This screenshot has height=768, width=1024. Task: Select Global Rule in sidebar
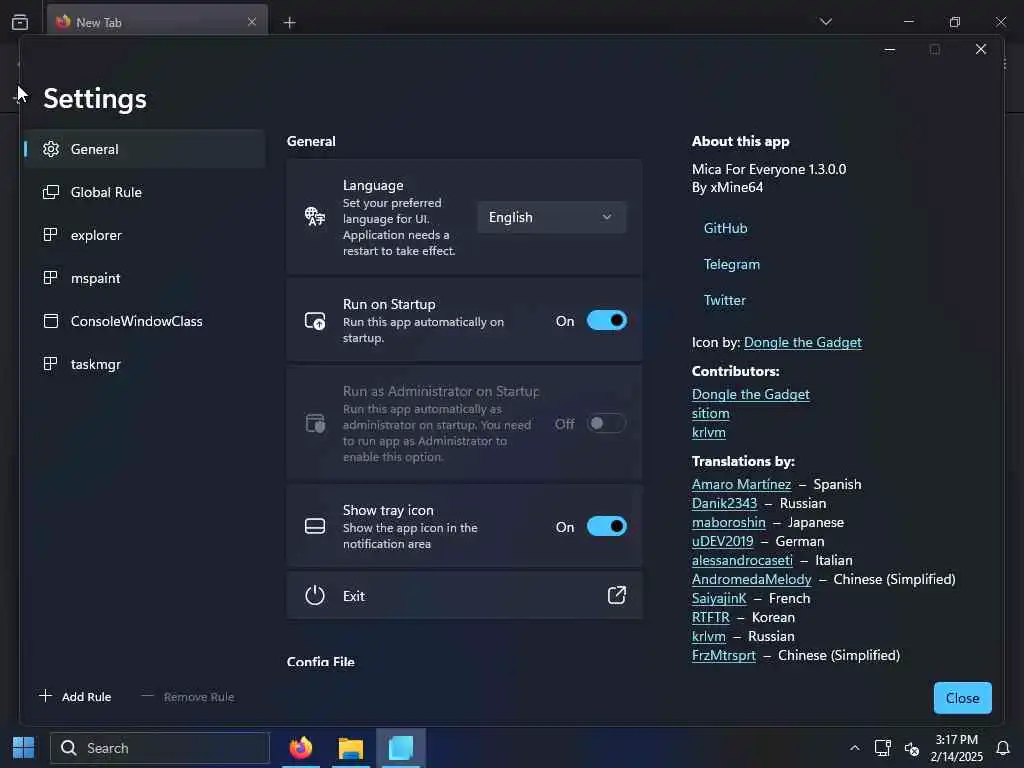click(x=145, y=192)
